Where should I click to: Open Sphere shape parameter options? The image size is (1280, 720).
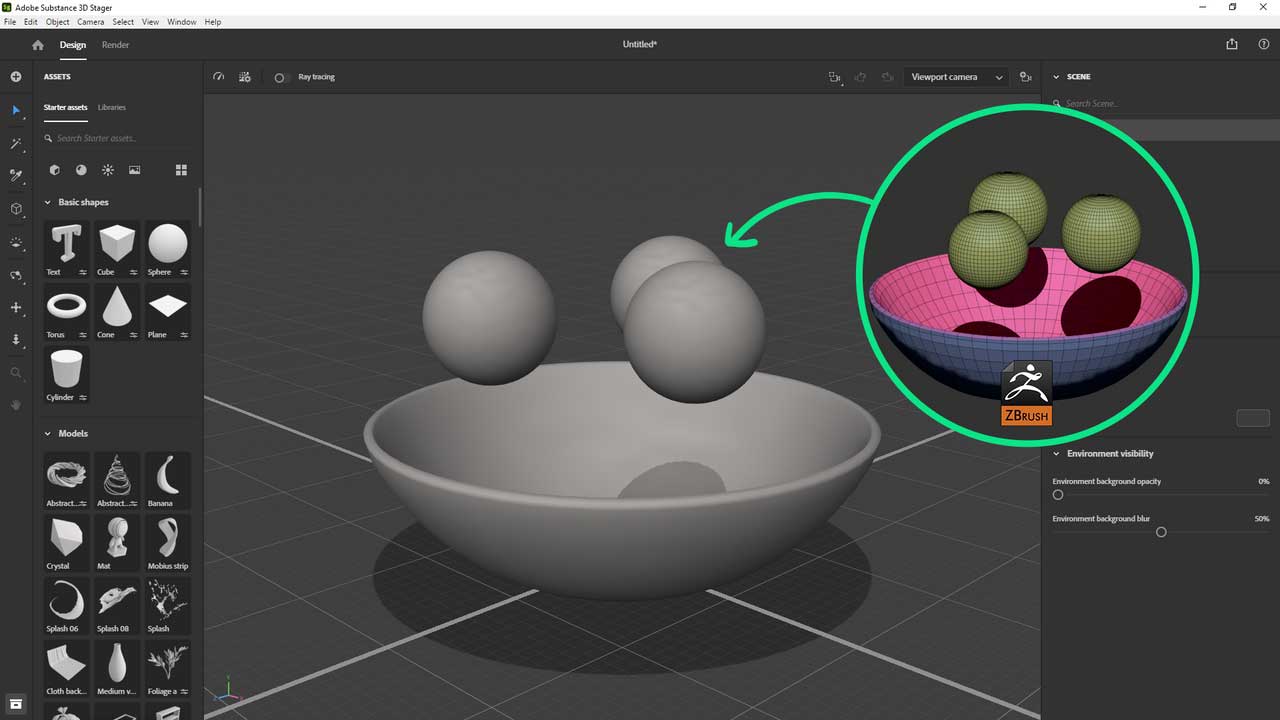click(185, 272)
